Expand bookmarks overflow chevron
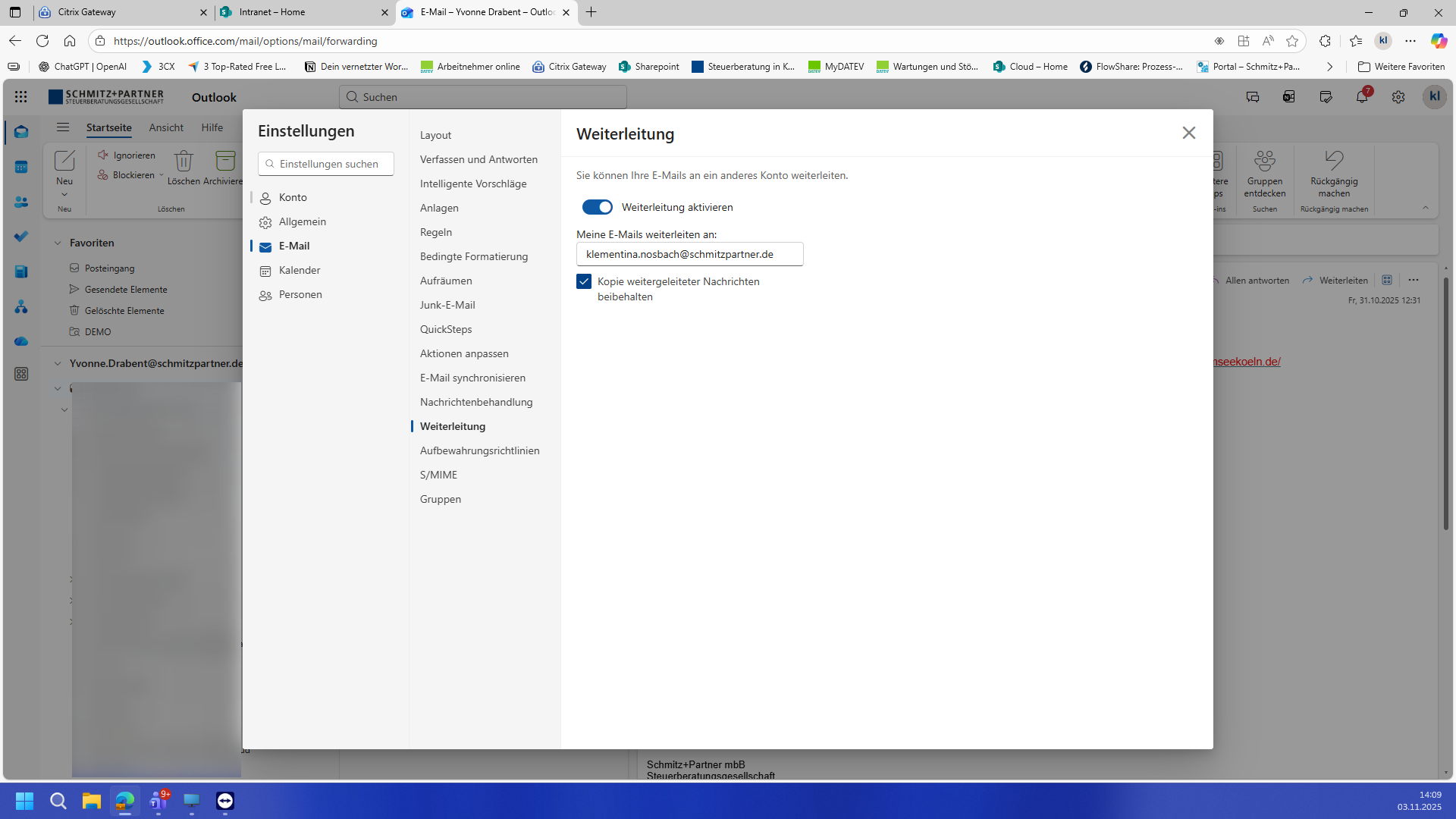 (x=1329, y=67)
